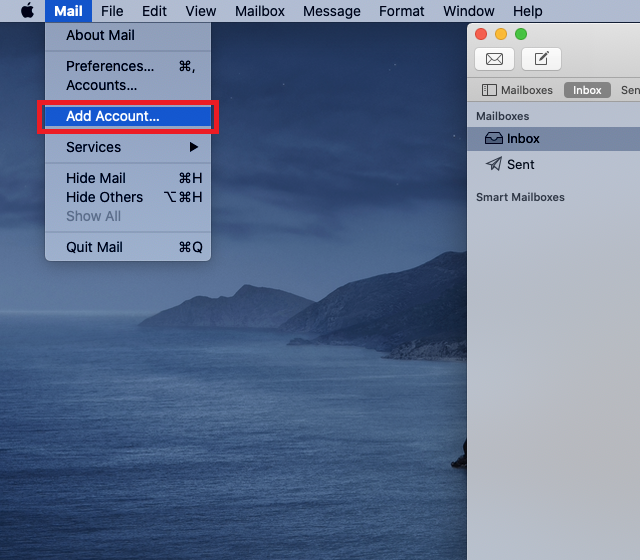Screen dimensions: 640x560
Task: Choose Hide Mail
Action: point(128,178)
